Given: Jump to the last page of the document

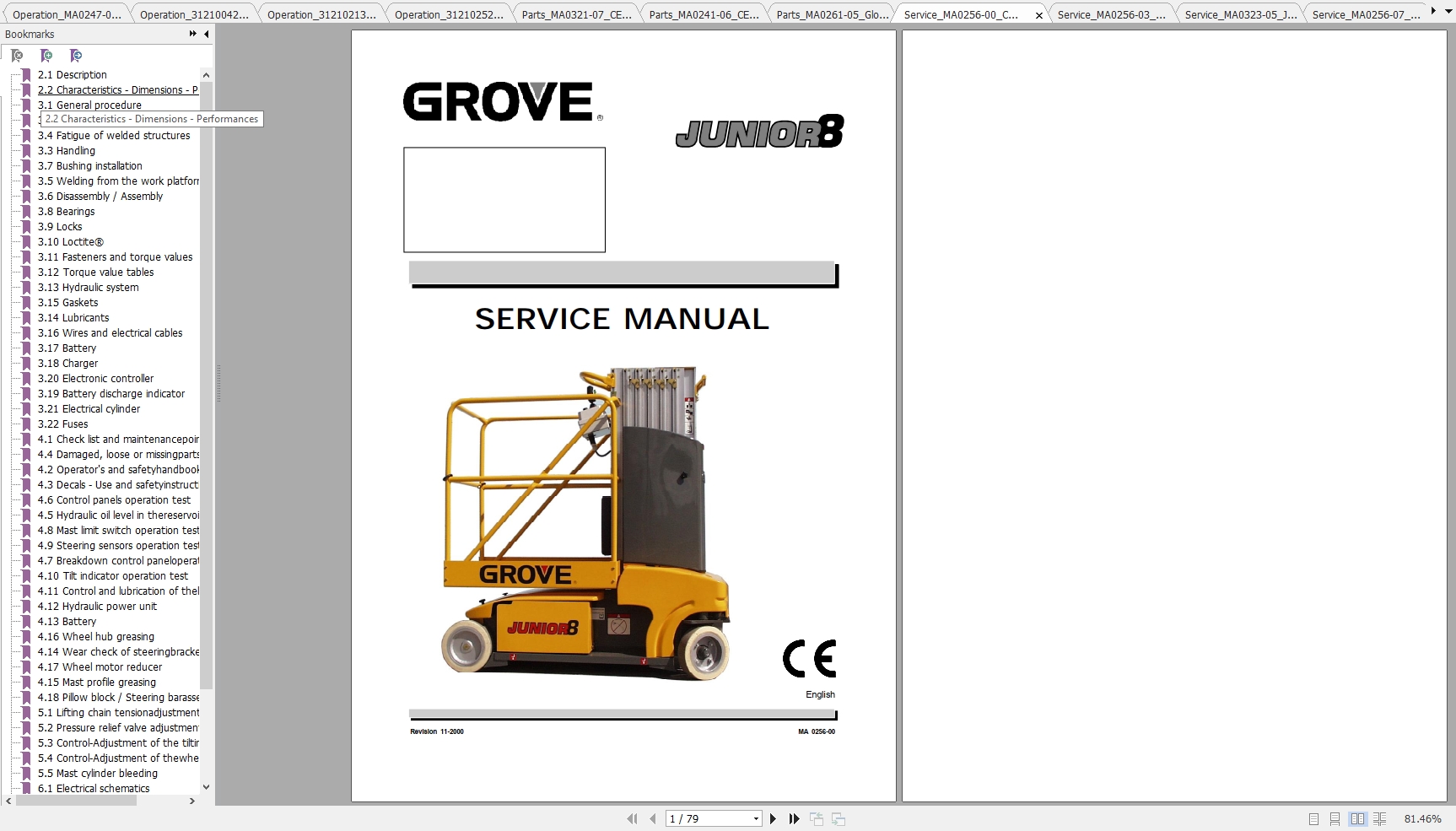Looking at the screenshot, I should click(x=793, y=818).
